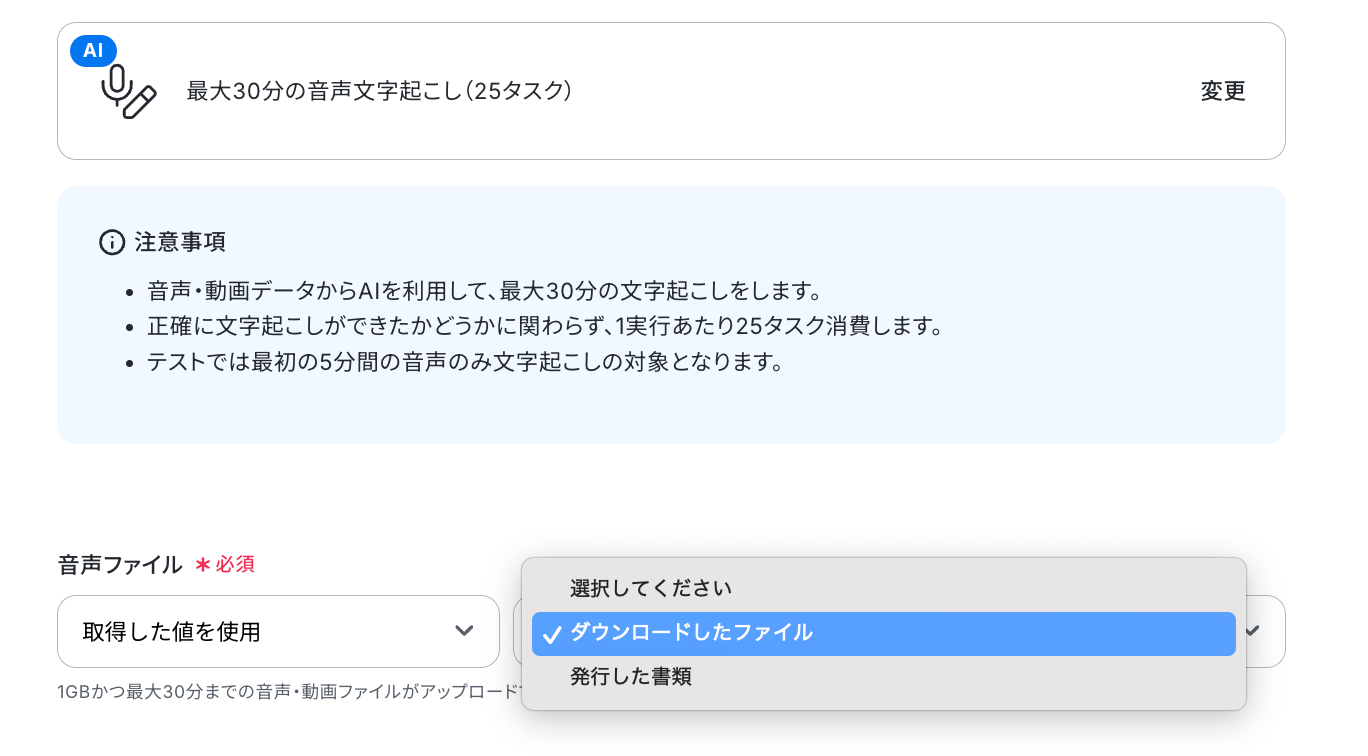Open the 取得した値を使用 dropdown
Image resolution: width=1368 pixels, height=756 pixels.
pos(278,631)
